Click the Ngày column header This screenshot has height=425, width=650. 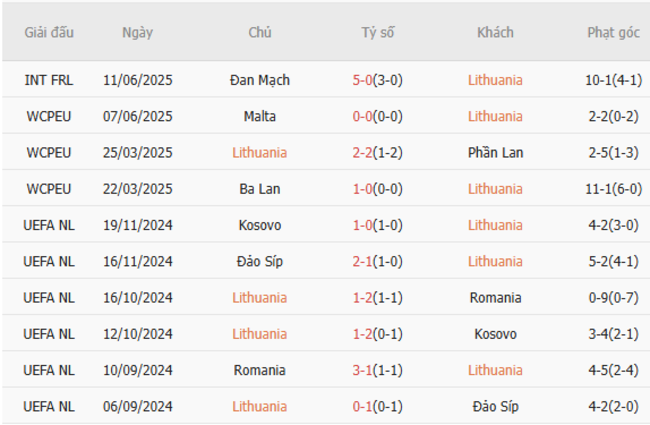(x=138, y=32)
